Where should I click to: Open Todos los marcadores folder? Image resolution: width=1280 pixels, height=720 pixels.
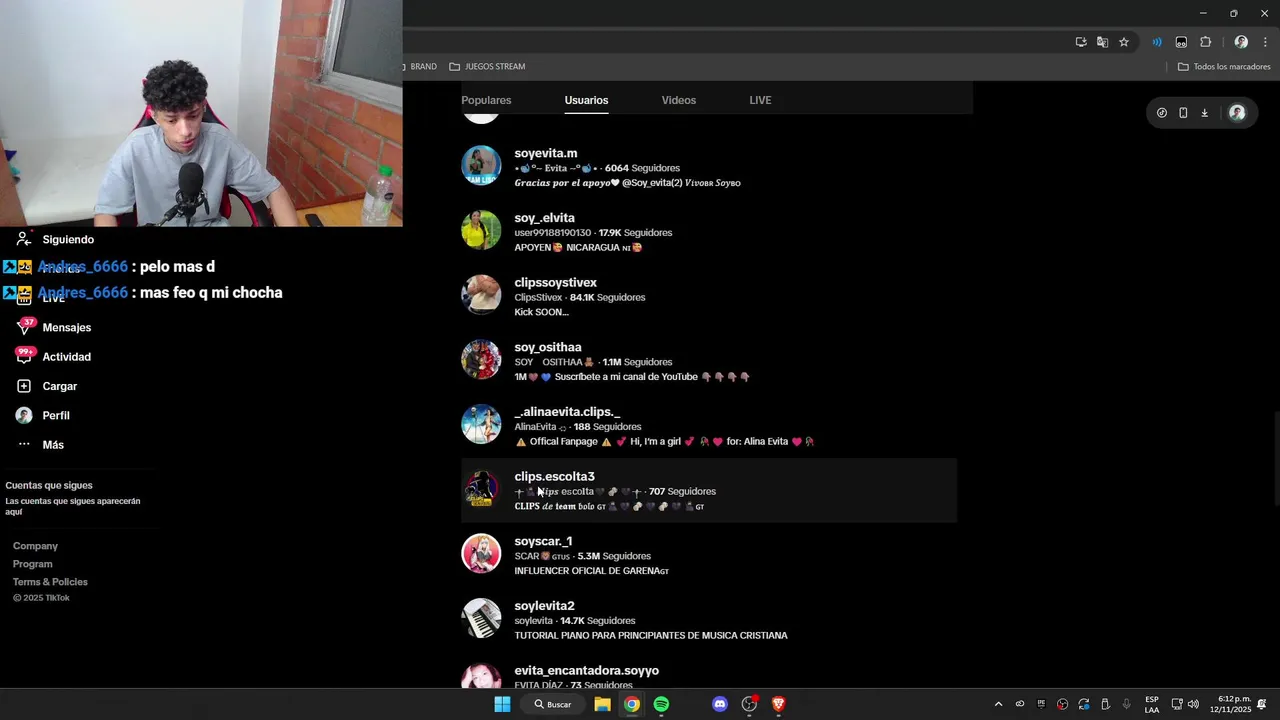[x=1224, y=66]
